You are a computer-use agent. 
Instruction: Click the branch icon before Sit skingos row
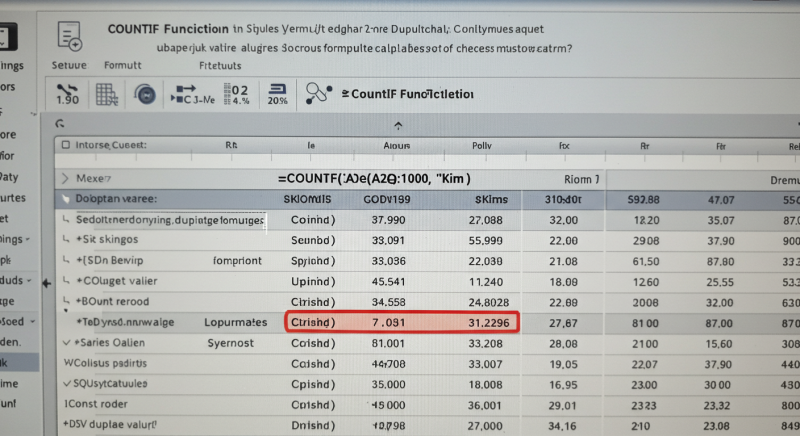(x=65, y=239)
